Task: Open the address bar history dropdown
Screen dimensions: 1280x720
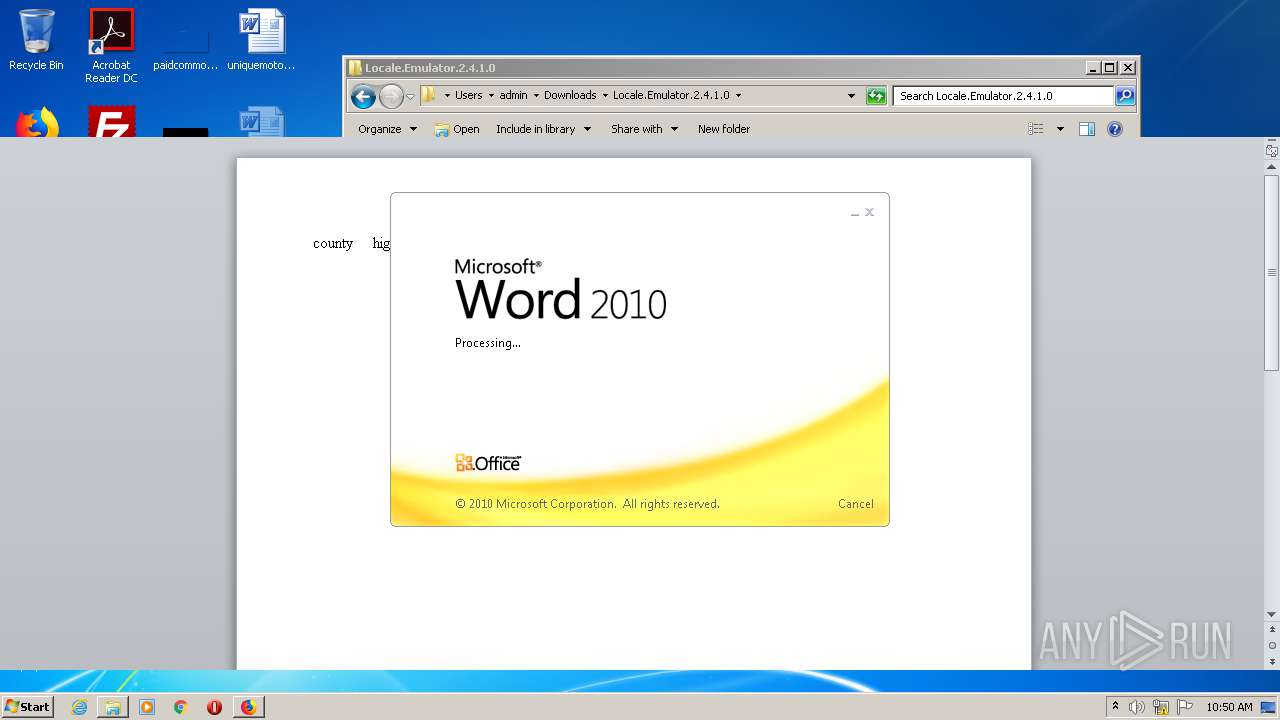Action: pos(851,96)
